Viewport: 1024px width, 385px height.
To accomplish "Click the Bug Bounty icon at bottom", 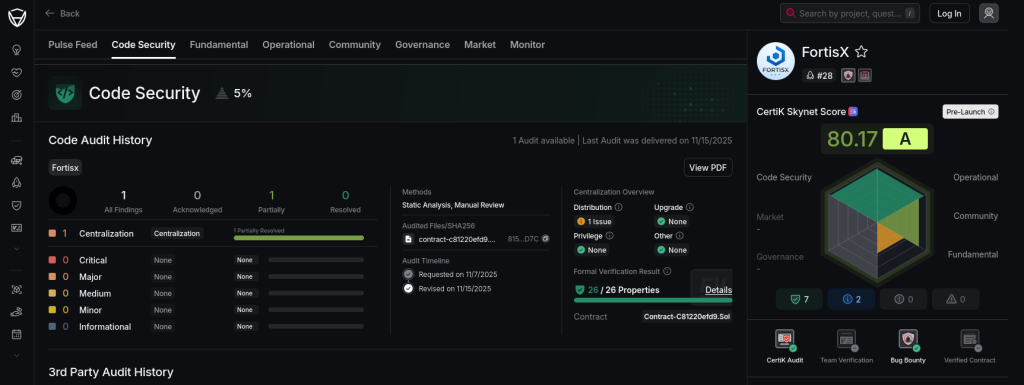I will [x=908, y=340].
